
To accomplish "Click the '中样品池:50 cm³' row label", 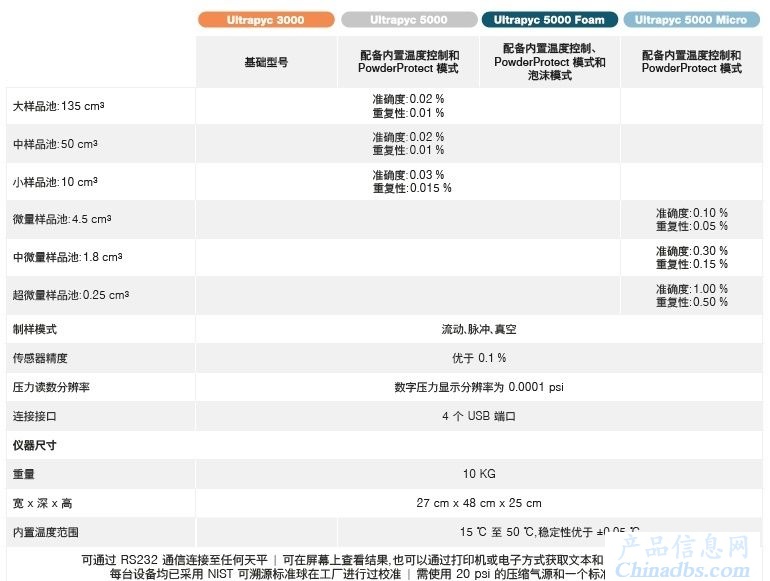I will pos(55,144).
